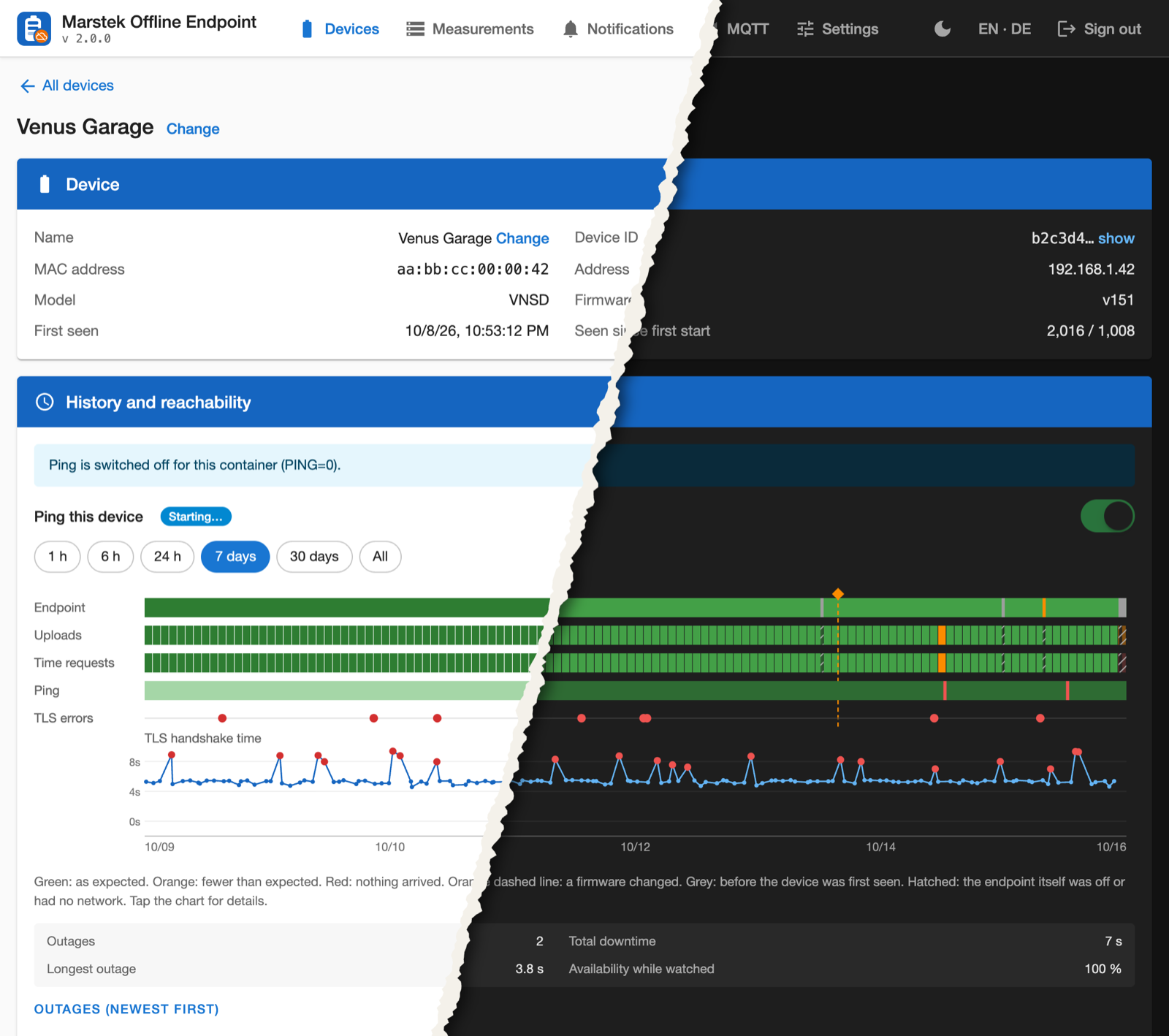Click the orange firmware change diamond marker
Screen dimensions: 1169x1036
click(x=838, y=593)
